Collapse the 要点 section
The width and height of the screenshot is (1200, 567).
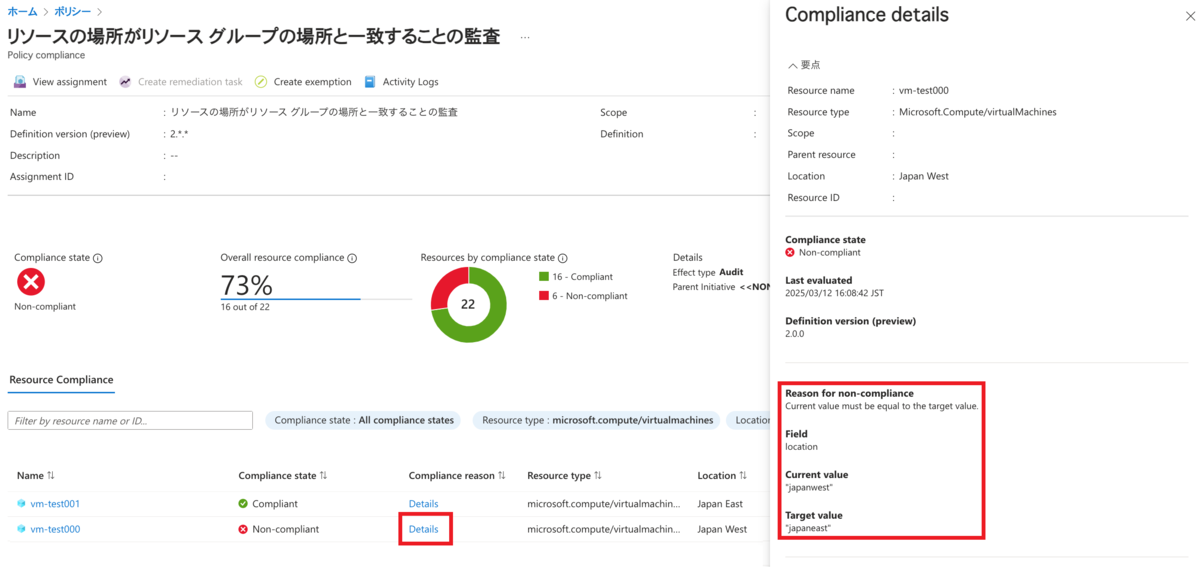[805, 64]
